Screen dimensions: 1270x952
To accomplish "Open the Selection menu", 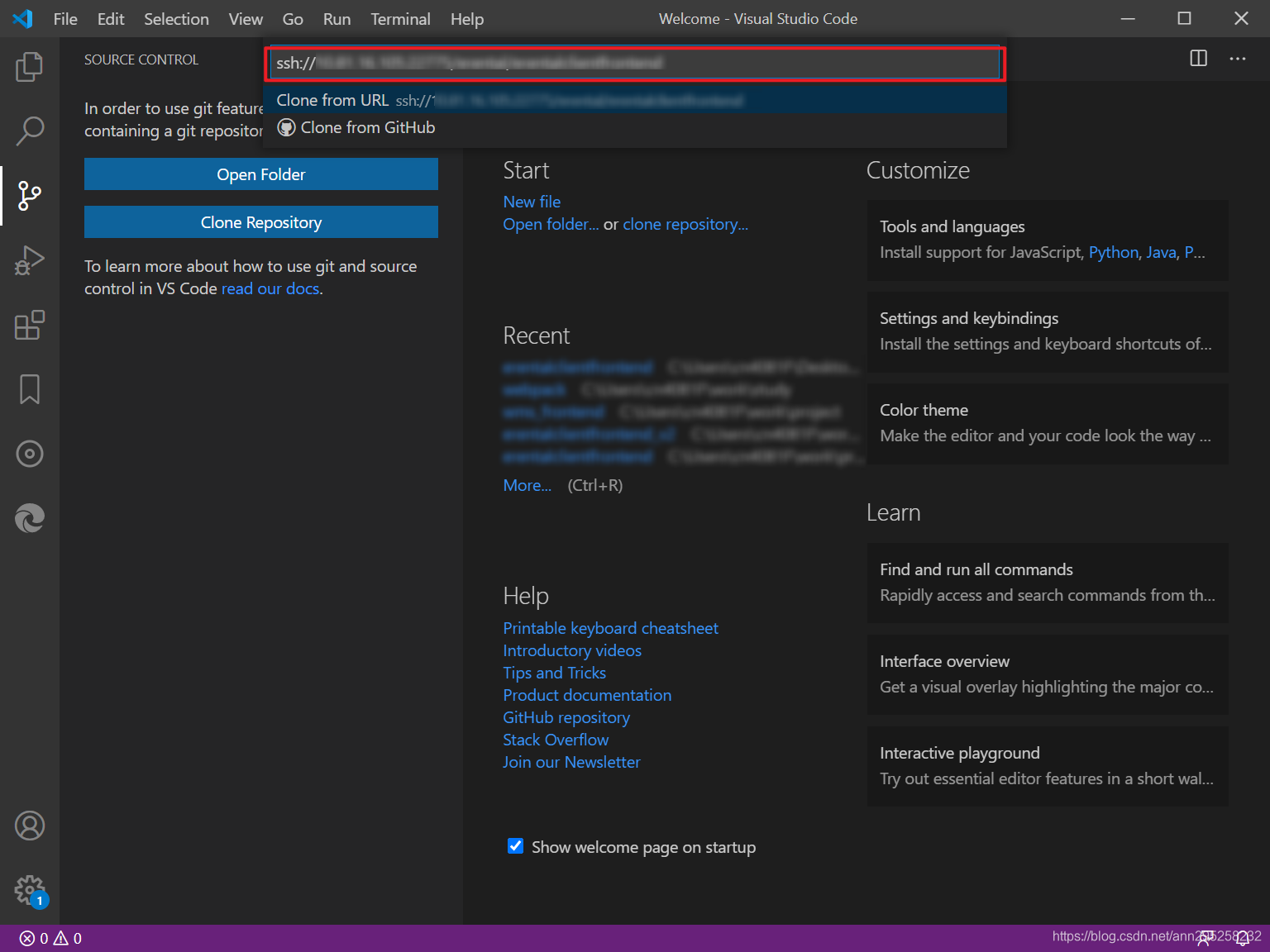I will (176, 18).
